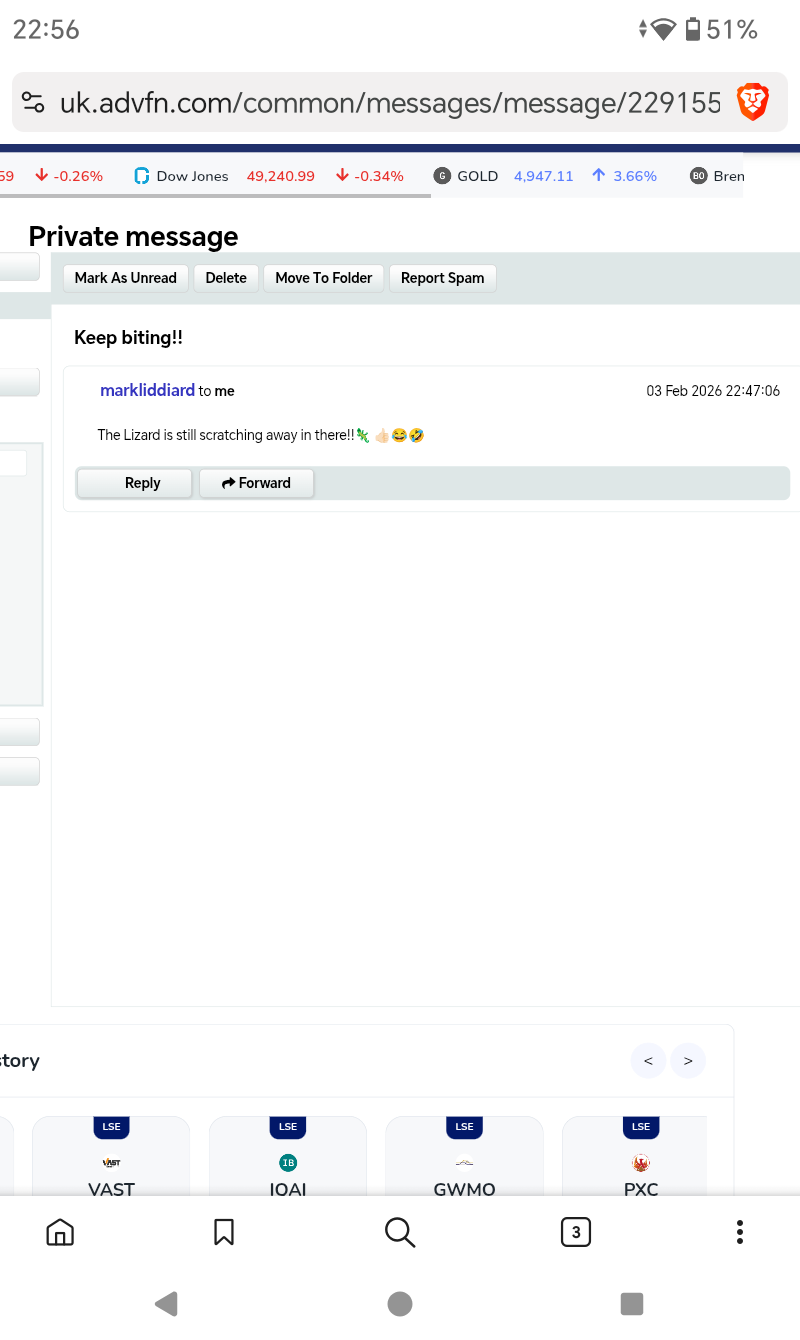This screenshot has height=1340, width=800.
Task: Open the PXC stock card
Action: click(635, 1156)
